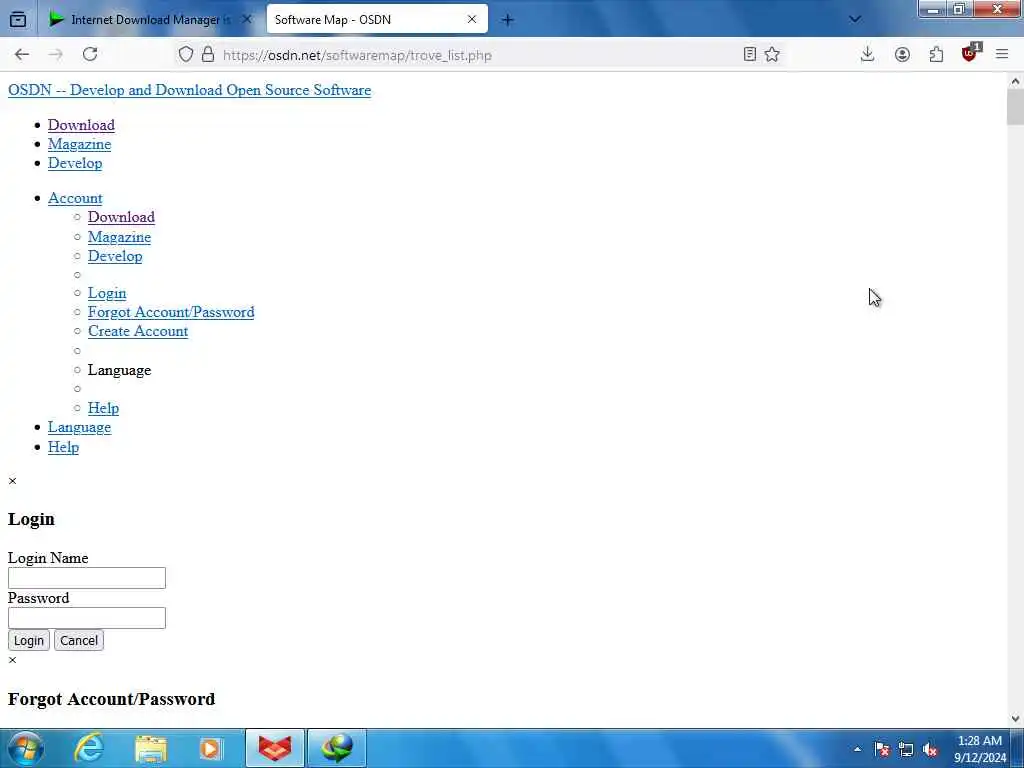Open the Windows Start menu
Image resolution: width=1024 pixels, height=768 pixels.
point(26,748)
